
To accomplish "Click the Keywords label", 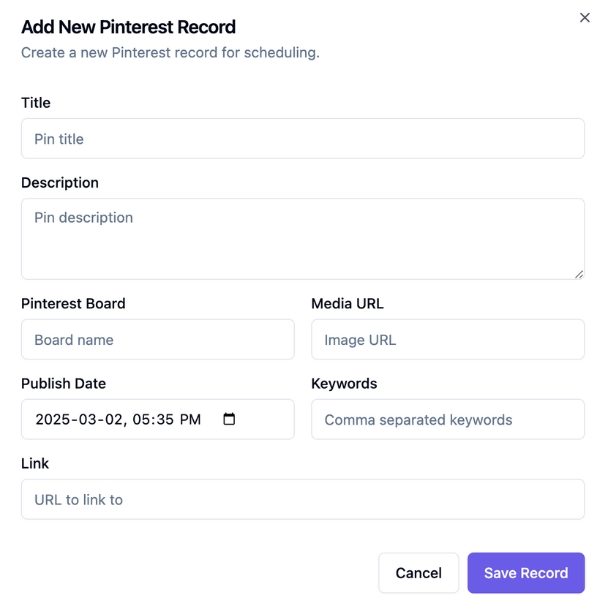I will (x=344, y=383).
